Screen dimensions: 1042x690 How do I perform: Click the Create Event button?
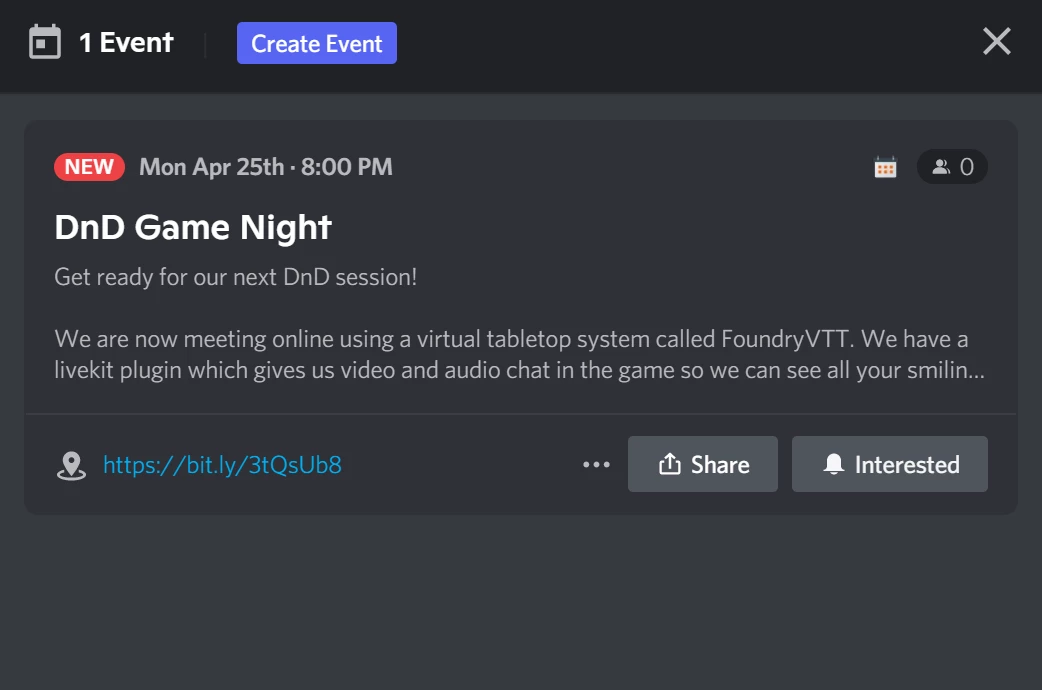pyautogui.click(x=316, y=43)
